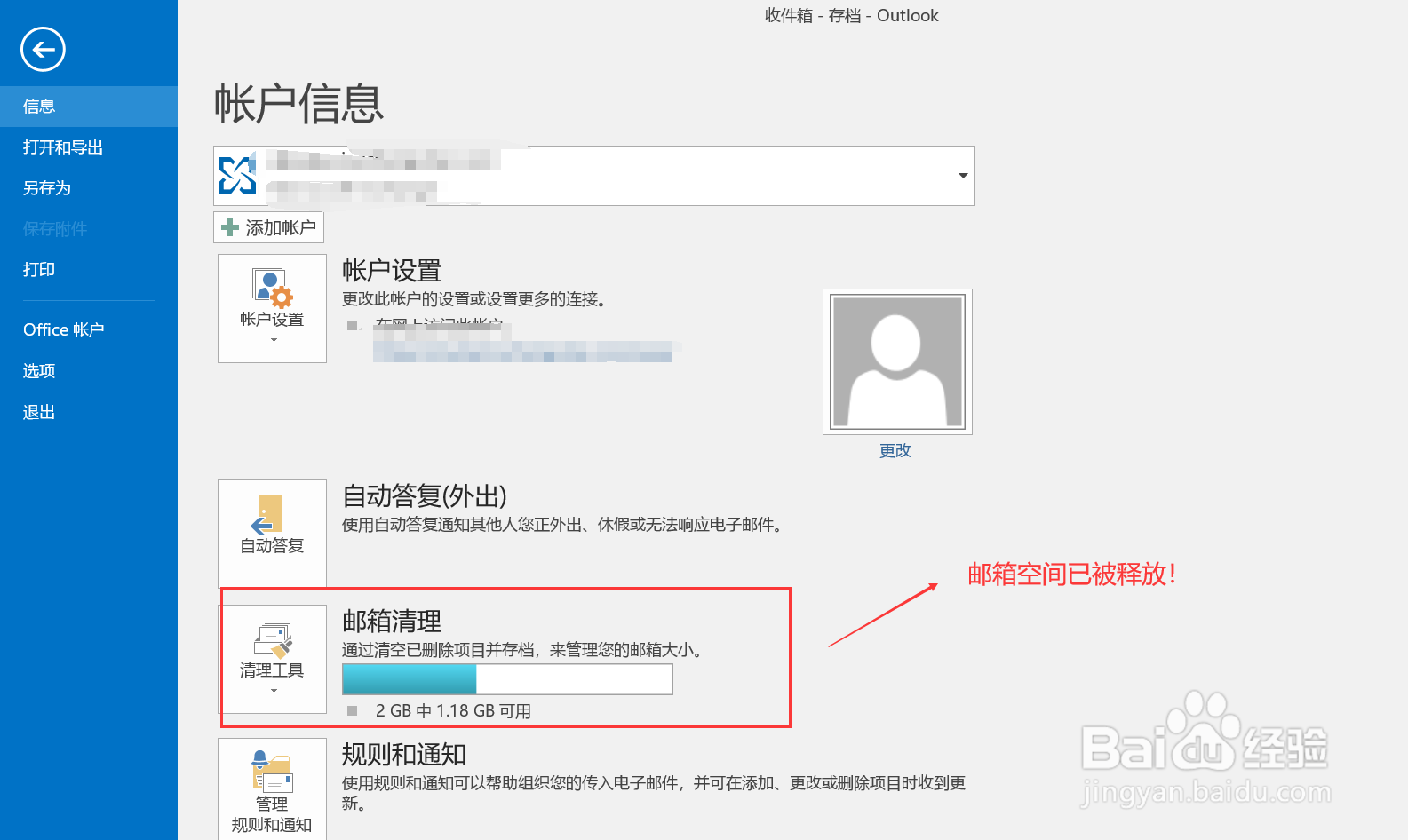Viewport: 1408px width, 840px height.
Task: Click the account settings person-gear icon
Action: 273,288
